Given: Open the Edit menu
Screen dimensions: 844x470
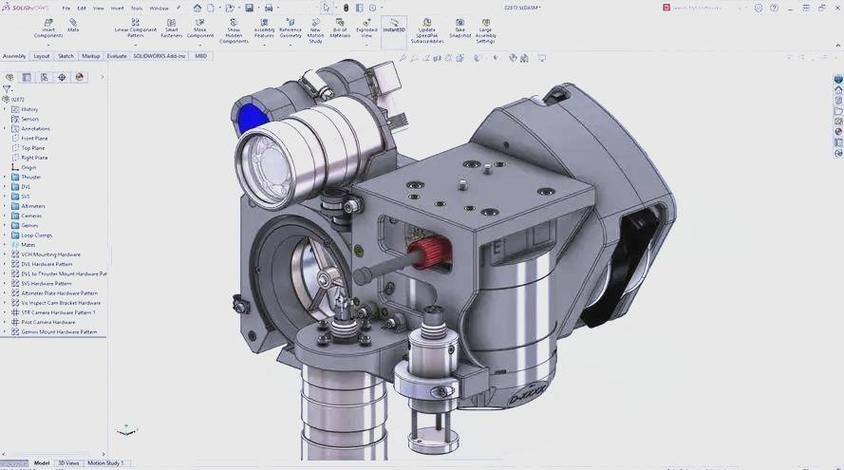Looking at the screenshot, I should (82, 8).
